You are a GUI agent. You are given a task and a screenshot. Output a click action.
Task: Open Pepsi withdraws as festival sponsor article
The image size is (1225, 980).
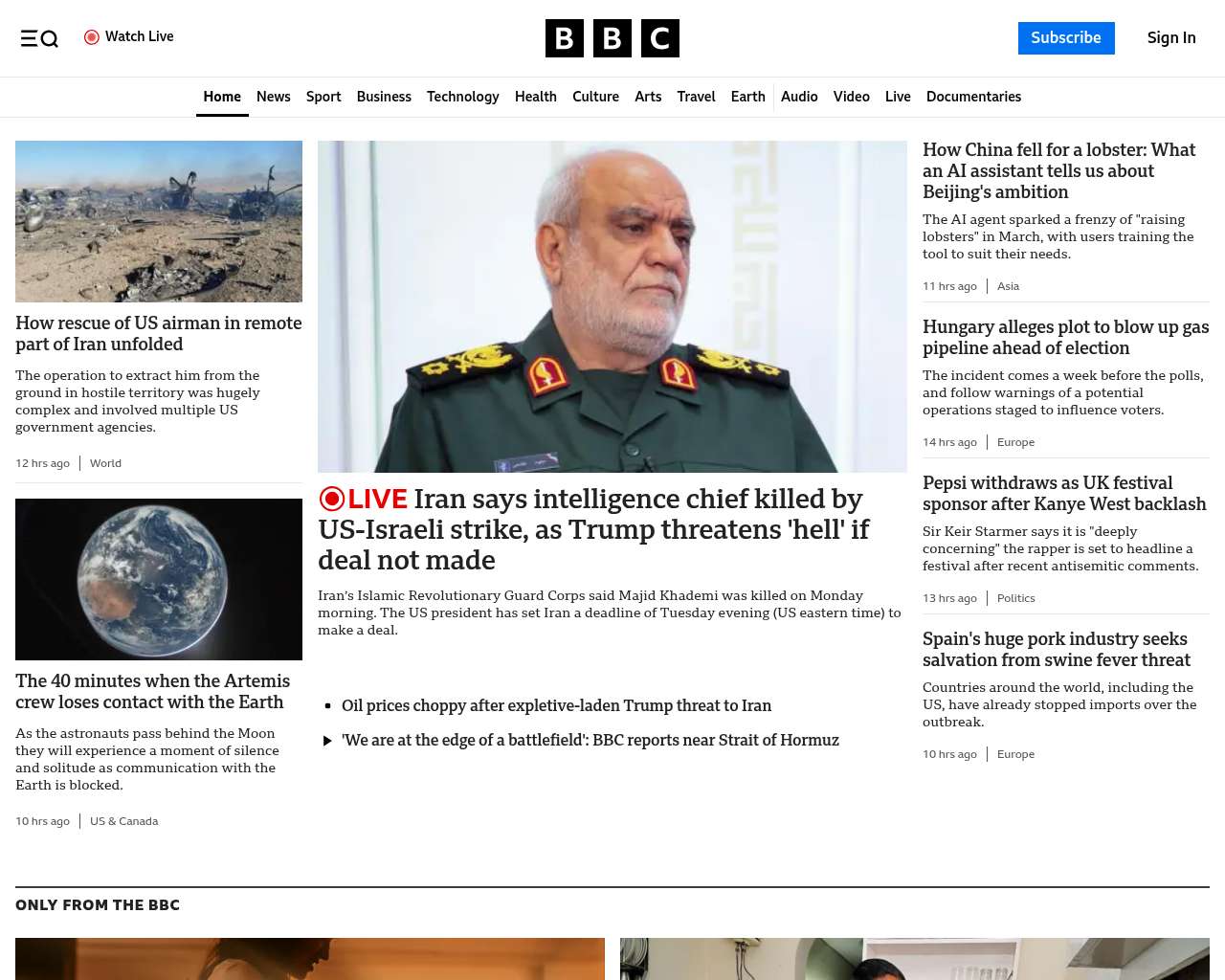[x=1064, y=494]
